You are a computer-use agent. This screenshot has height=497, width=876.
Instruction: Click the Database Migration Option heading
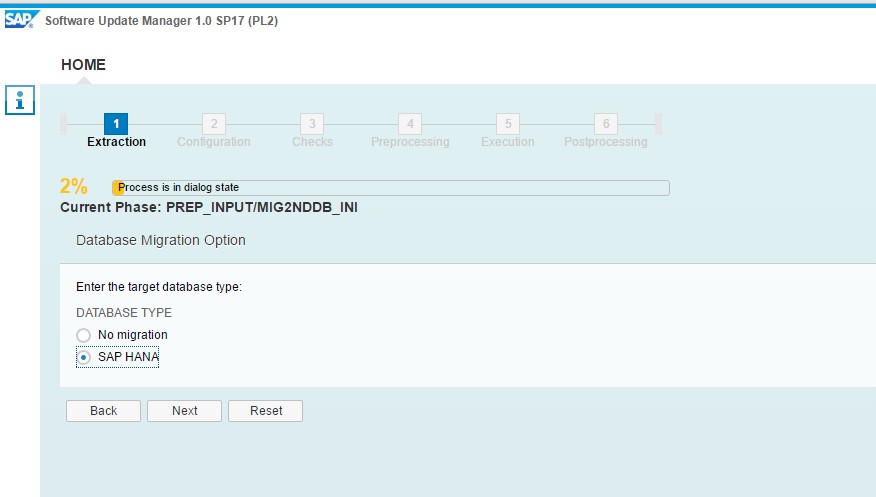[161, 240]
